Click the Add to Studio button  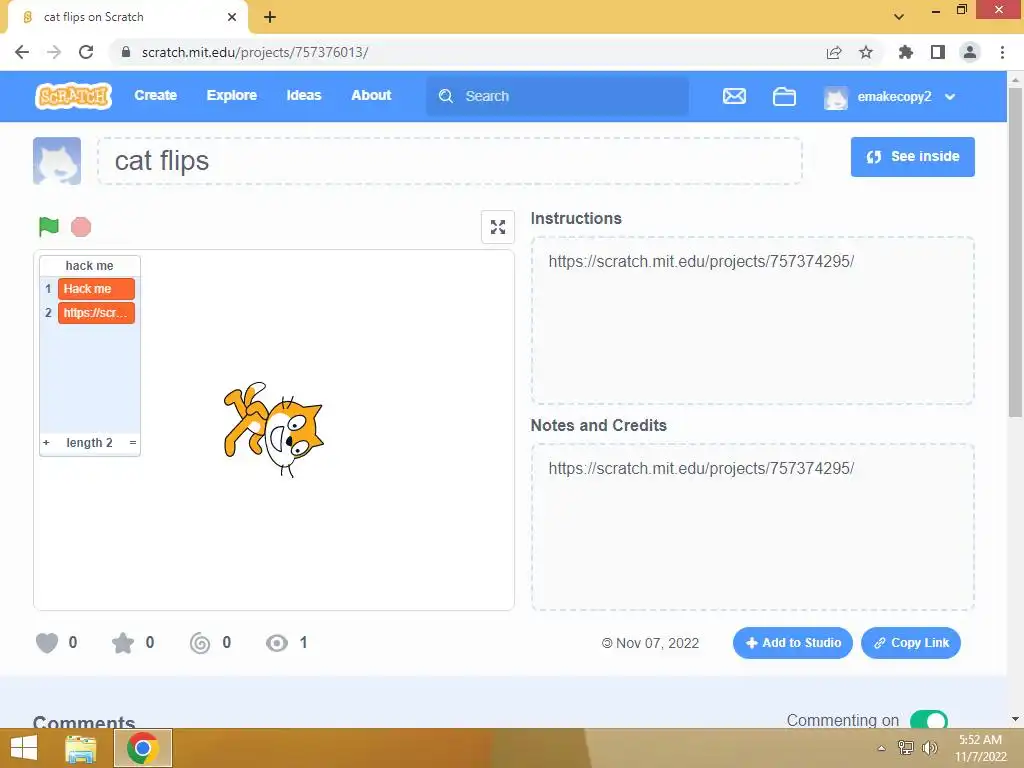click(793, 643)
